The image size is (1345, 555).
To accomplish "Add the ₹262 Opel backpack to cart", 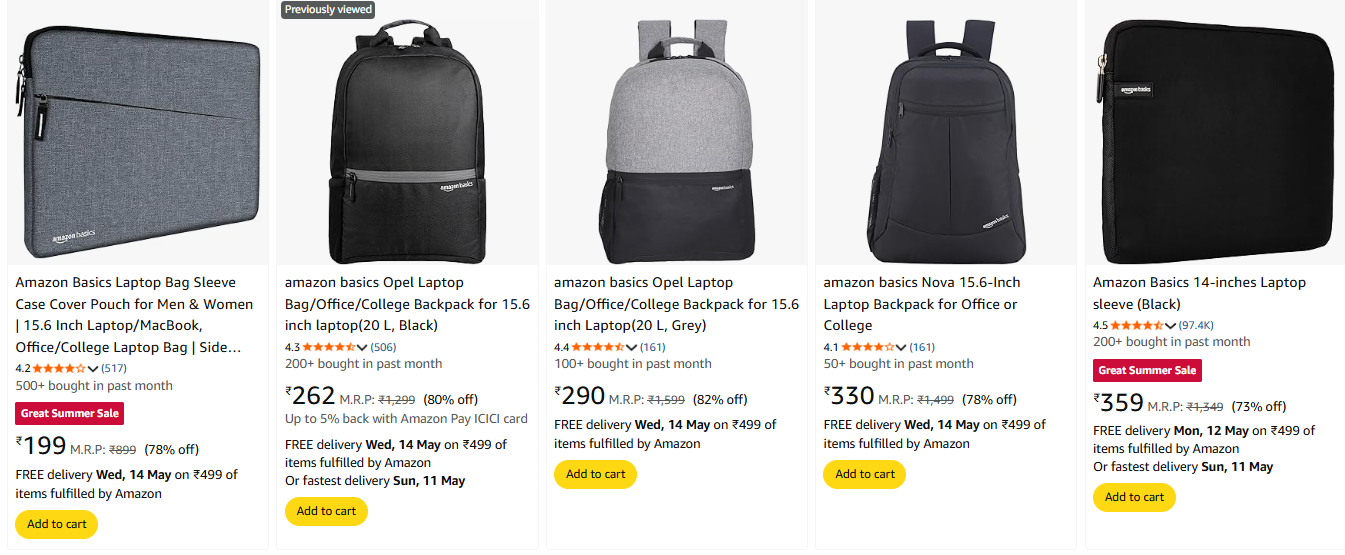I will [326, 511].
